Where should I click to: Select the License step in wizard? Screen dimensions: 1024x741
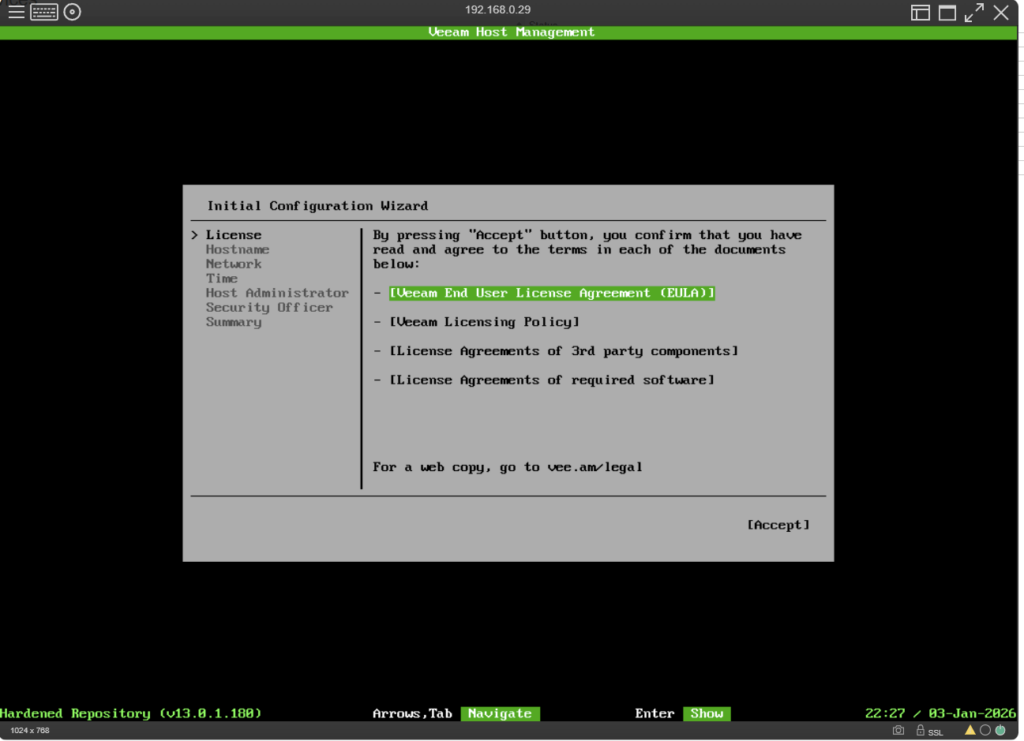pyautogui.click(x=233, y=235)
